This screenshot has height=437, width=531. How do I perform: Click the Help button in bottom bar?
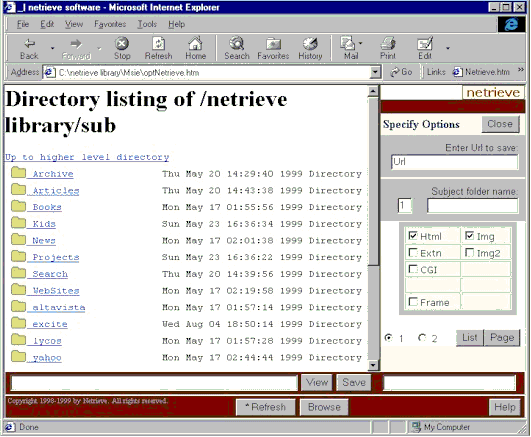coord(505,407)
